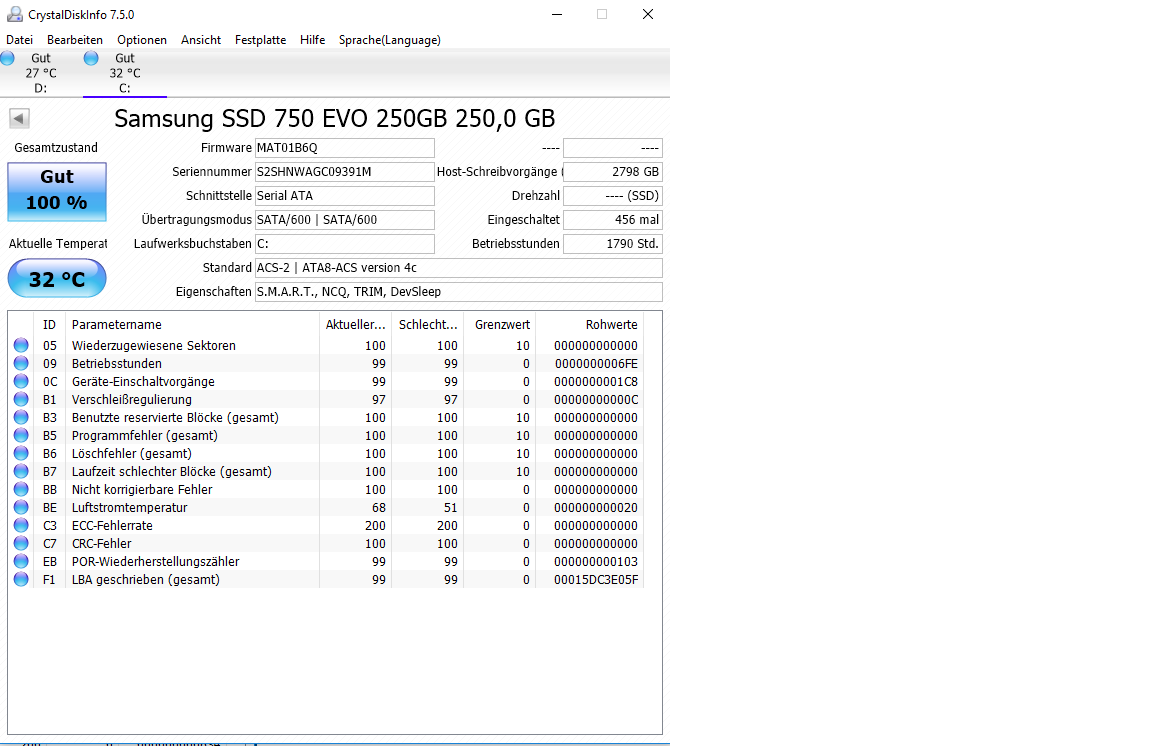The image size is (1152, 746).
Task: Open the Hilfe menu
Action: (x=312, y=40)
